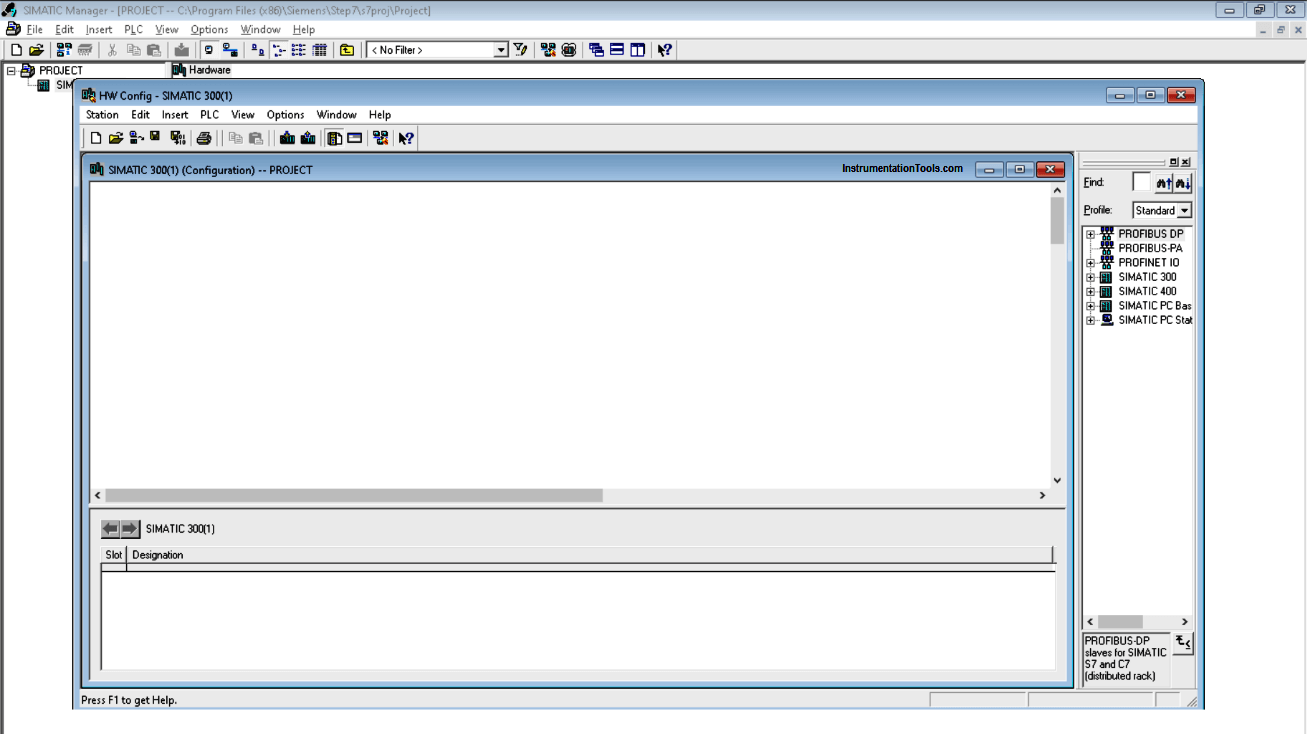Click Download to Module icon in HW Config

click(x=287, y=138)
